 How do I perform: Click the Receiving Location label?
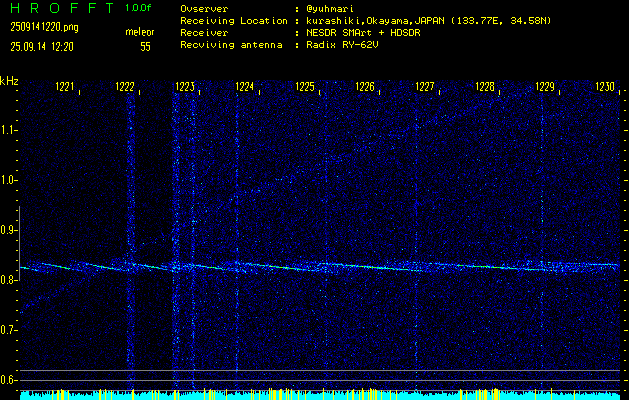pos(234,21)
